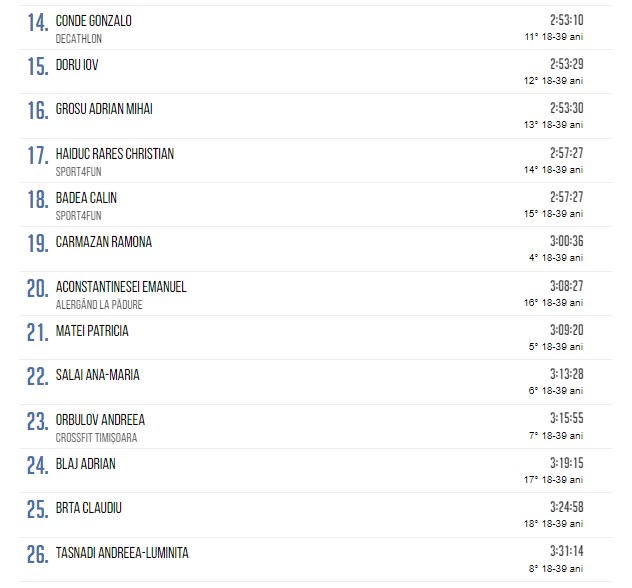Open HAIDUC RARES CHRISTIAN's result
The height and width of the screenshot is (588, 632).
115,154
